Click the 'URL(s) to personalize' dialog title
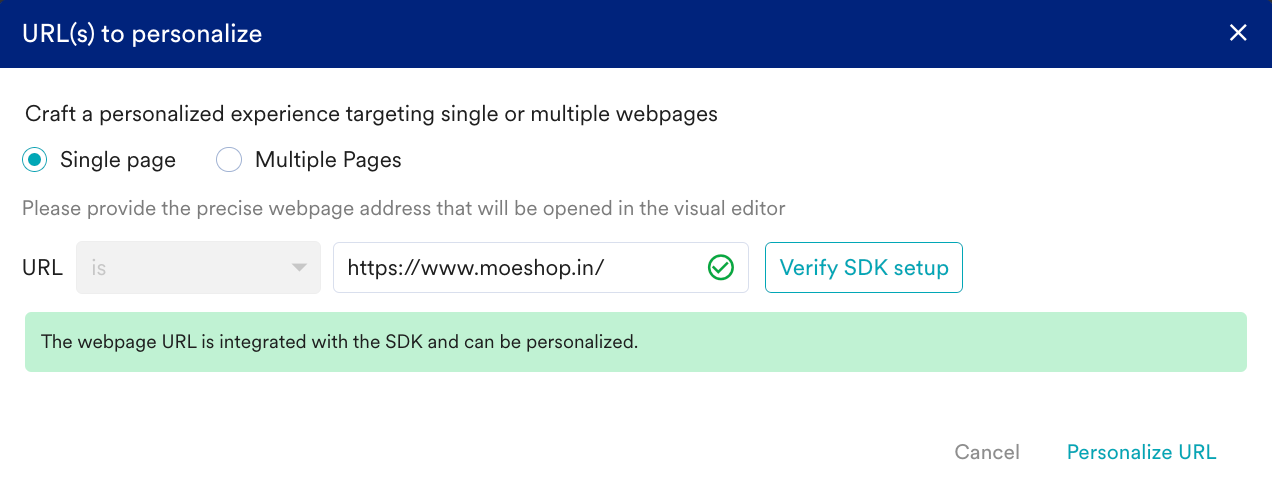The height and width of the screenshot is (488, 1272). coord(142,34)
